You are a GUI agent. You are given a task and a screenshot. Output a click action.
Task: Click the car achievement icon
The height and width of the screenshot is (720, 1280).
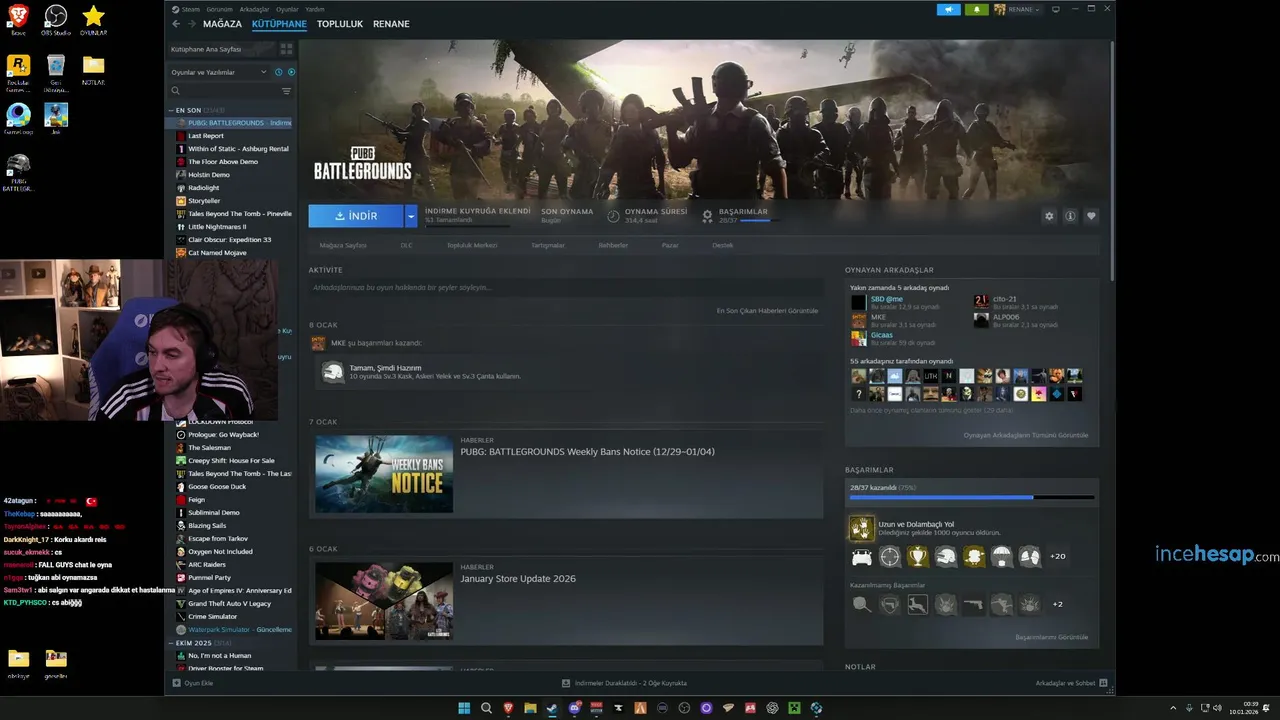point(861,556)
